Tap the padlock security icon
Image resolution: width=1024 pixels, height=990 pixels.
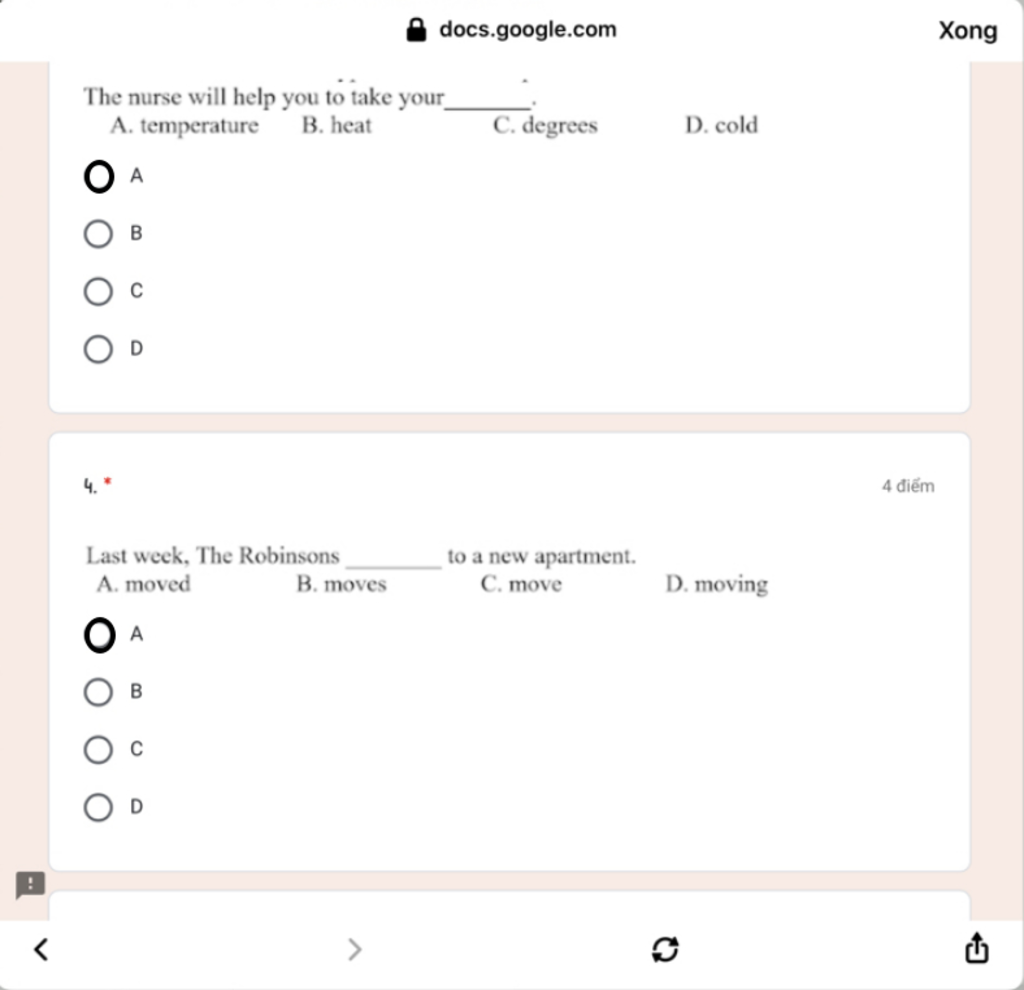pos(416,29)
